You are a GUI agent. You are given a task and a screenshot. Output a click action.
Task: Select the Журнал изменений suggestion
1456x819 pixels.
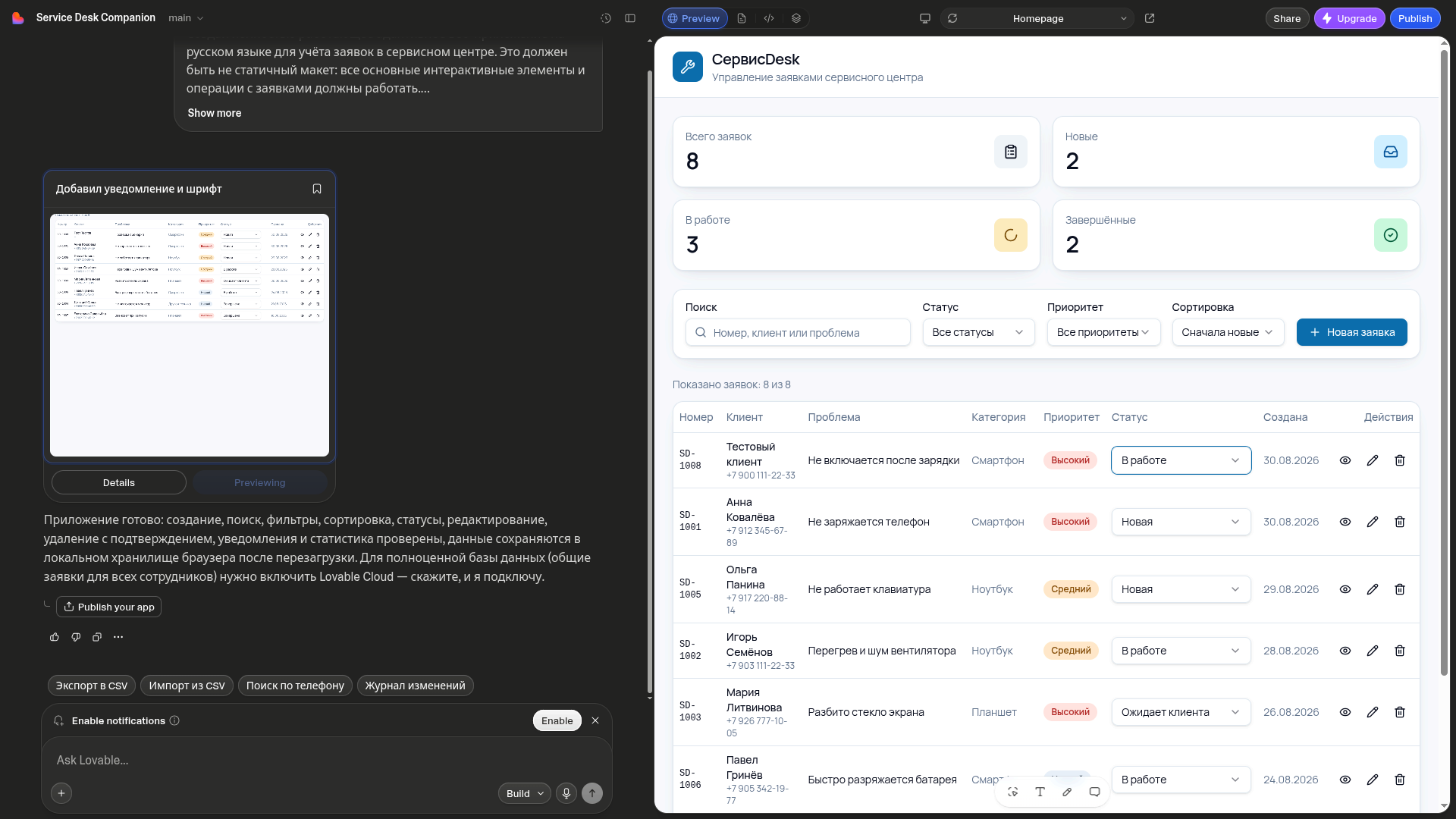[415, 686]
